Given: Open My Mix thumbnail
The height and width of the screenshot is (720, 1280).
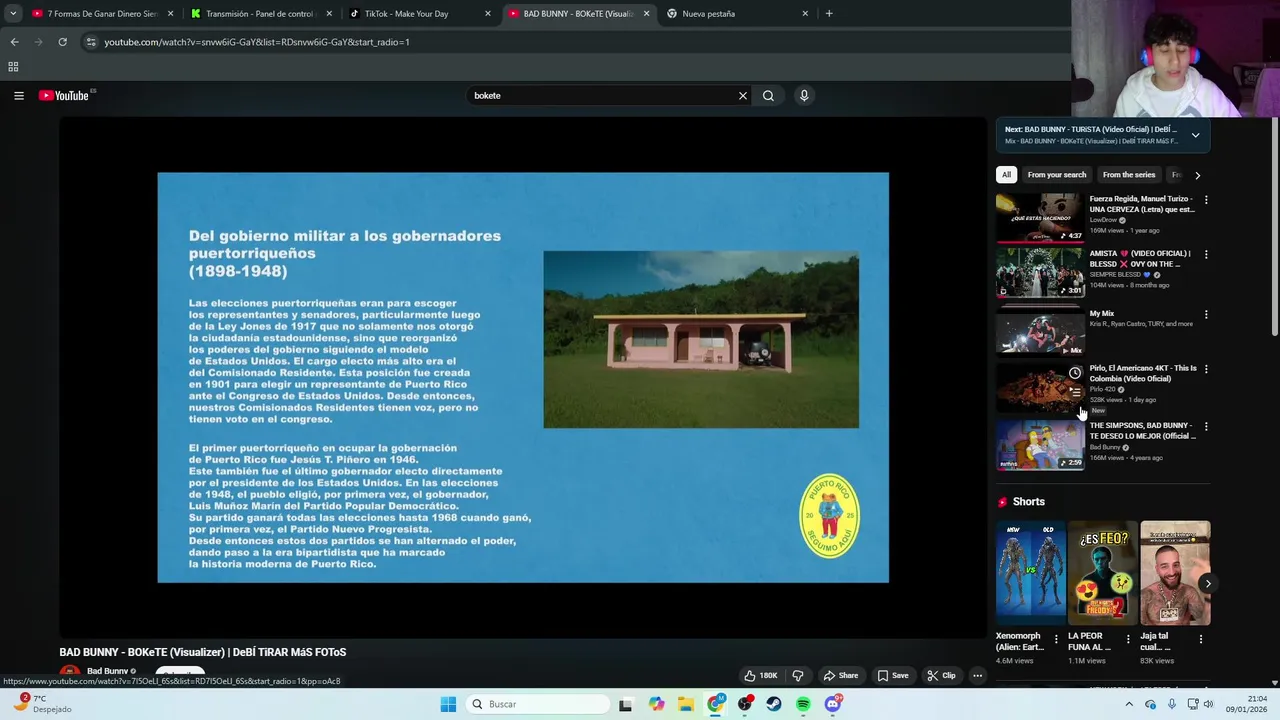Looking at the screenshot, I should 1040,332.
